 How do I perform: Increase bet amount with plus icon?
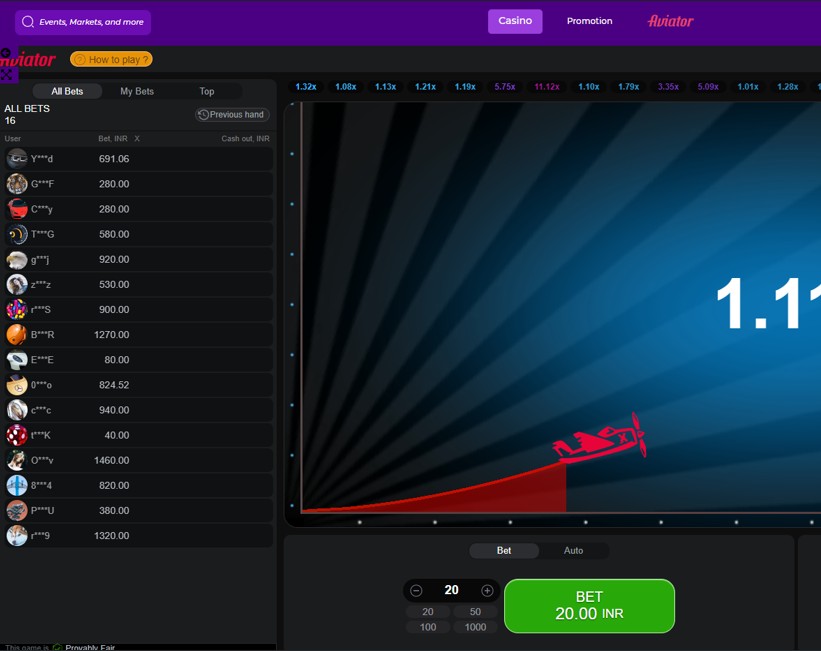coord(487,591)
